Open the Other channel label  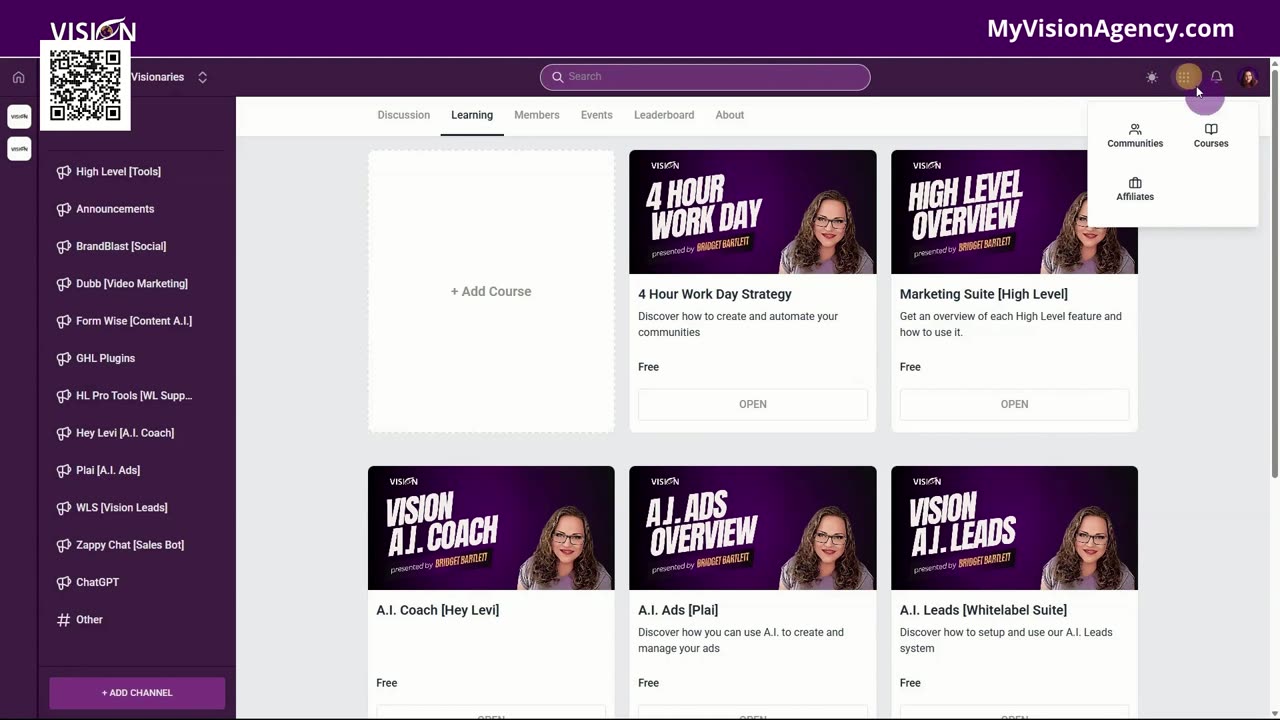coord(89,620)
